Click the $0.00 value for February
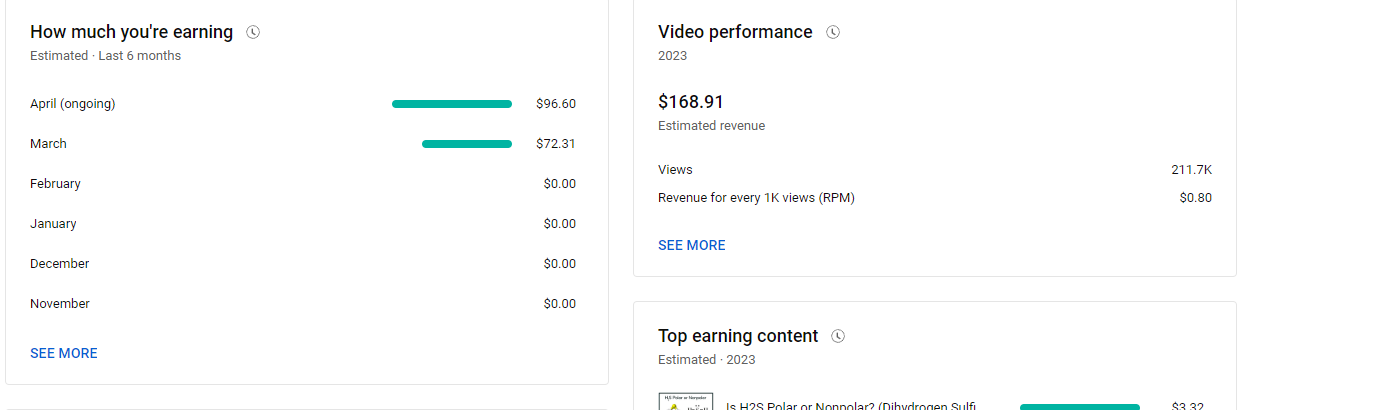 pyautogui.click(x=560, y=184)
